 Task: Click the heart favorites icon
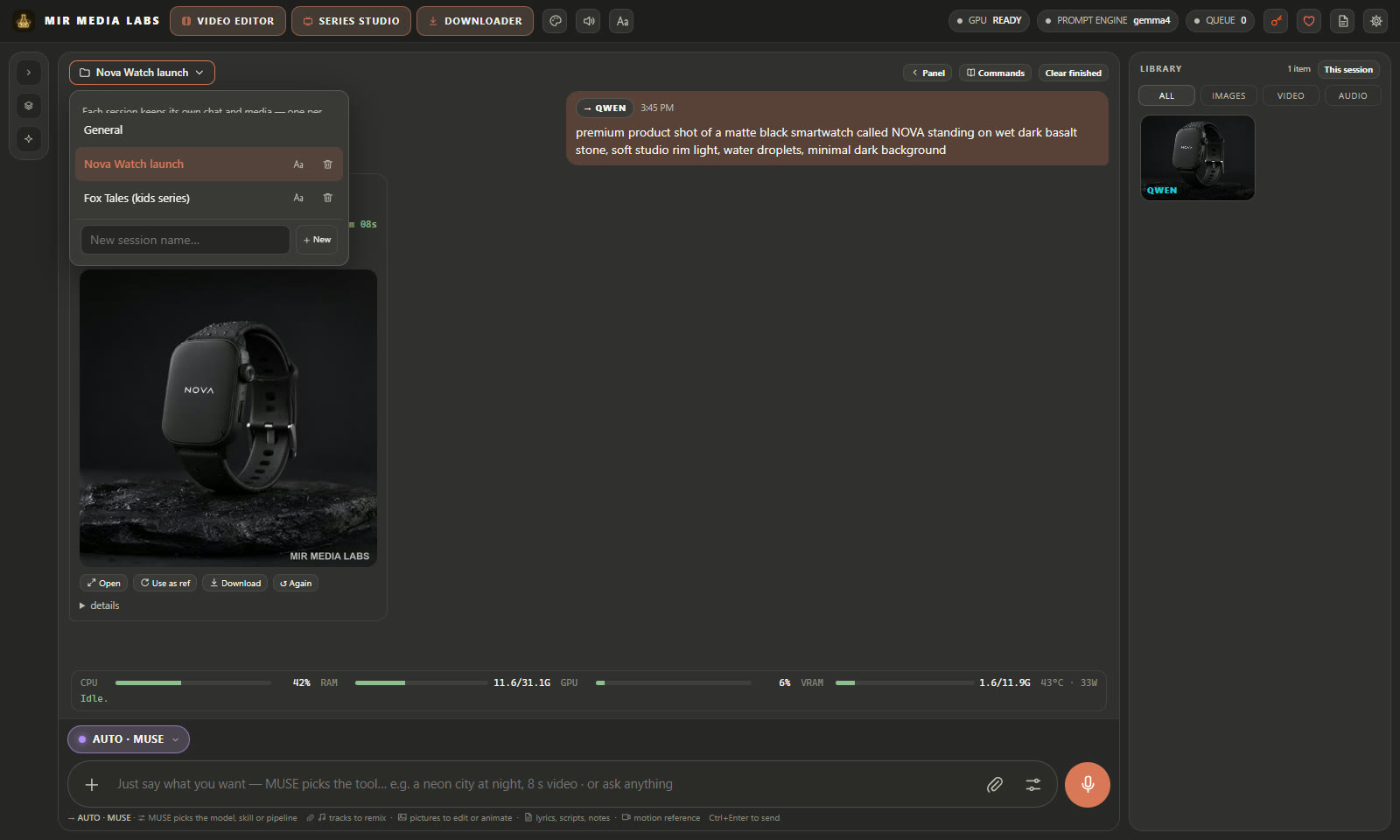tap(1309, 21)
